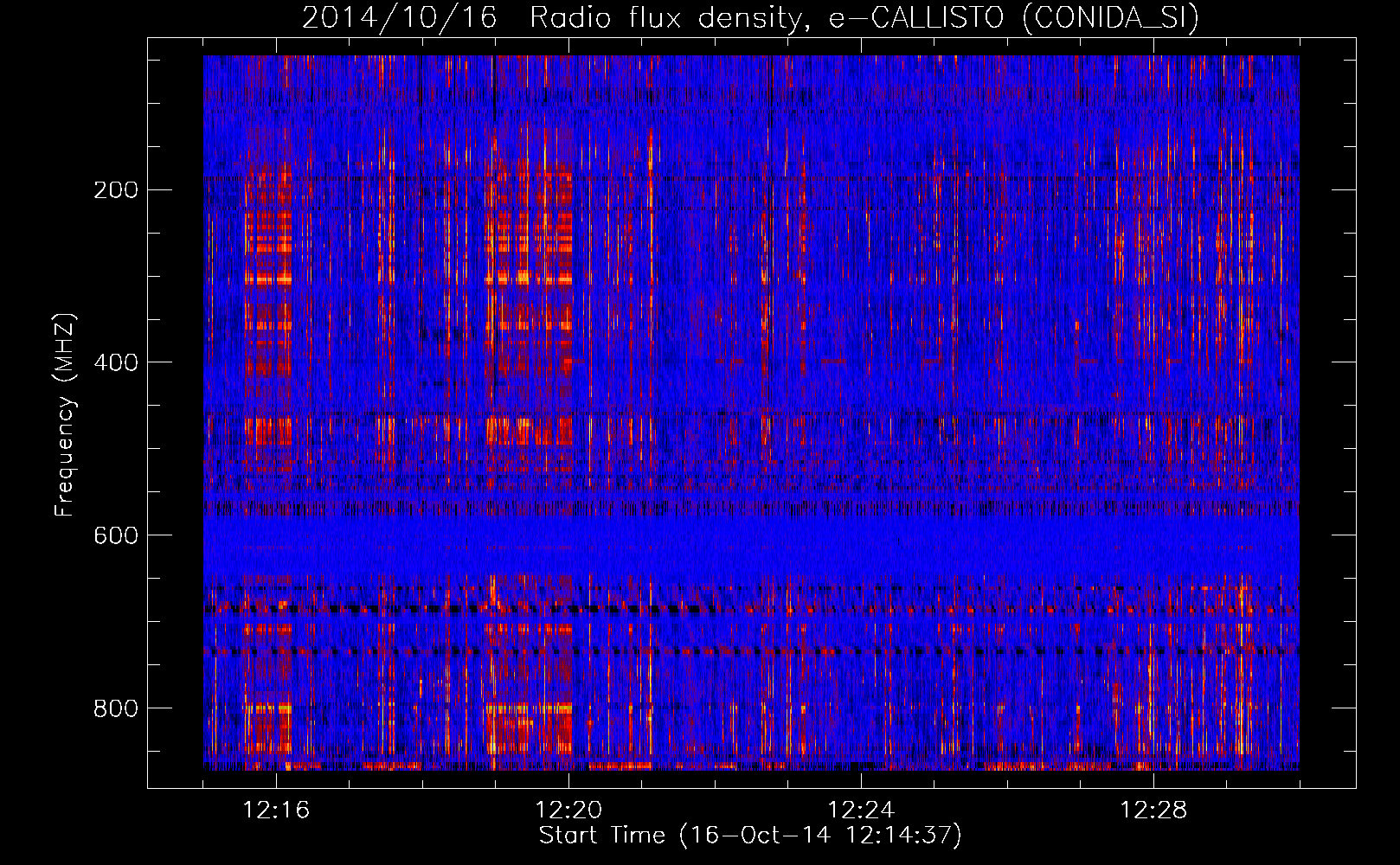The height and width of the screenshot is (865, 1400).
Task: Click the 12:20 time tick label
Action: tap(568, 811)
